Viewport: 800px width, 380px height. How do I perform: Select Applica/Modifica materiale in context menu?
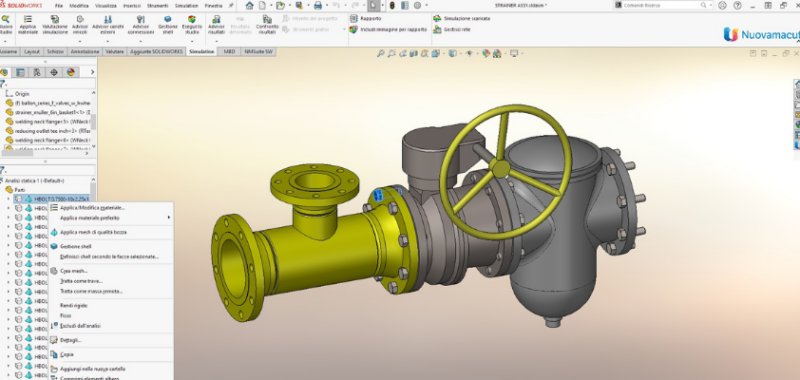pos(92,208)
